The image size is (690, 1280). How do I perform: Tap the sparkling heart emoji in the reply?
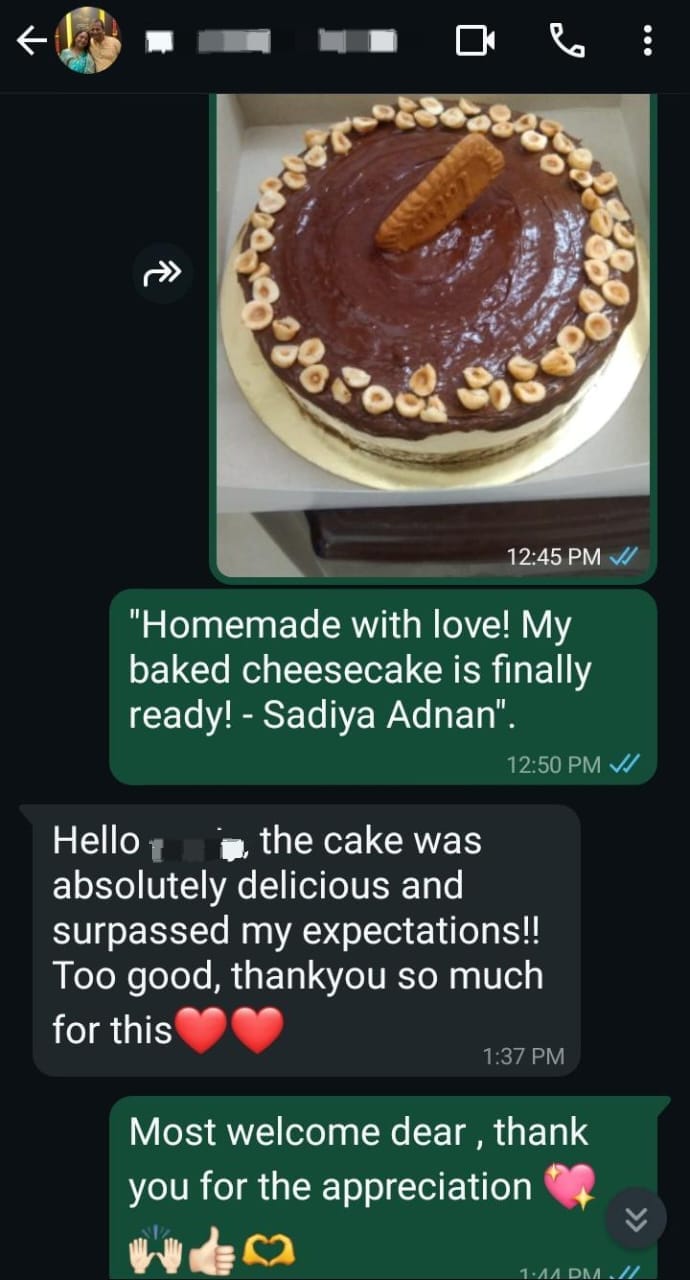click(x=570, y=1187)
